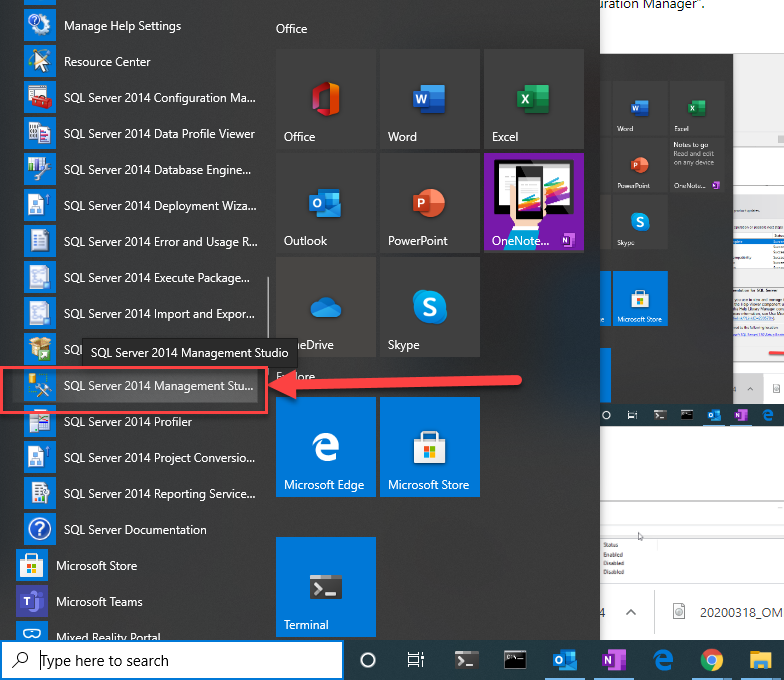Click embedded screenshot in background document
Viewport: 784px width, 680px height.
pyautogui.click(x=692, y=238)
